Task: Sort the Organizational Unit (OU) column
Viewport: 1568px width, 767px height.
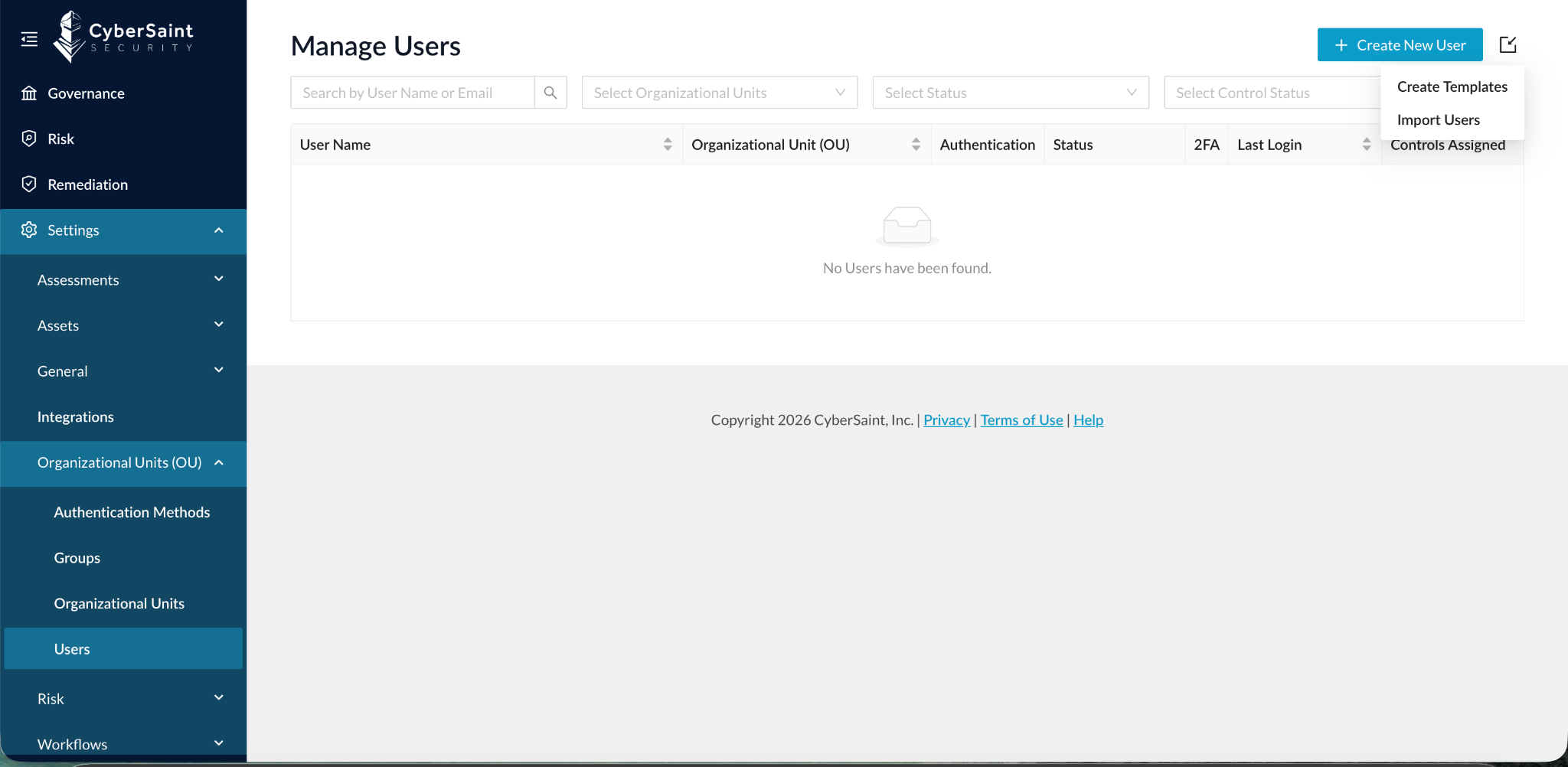Action: pos(916,145)
